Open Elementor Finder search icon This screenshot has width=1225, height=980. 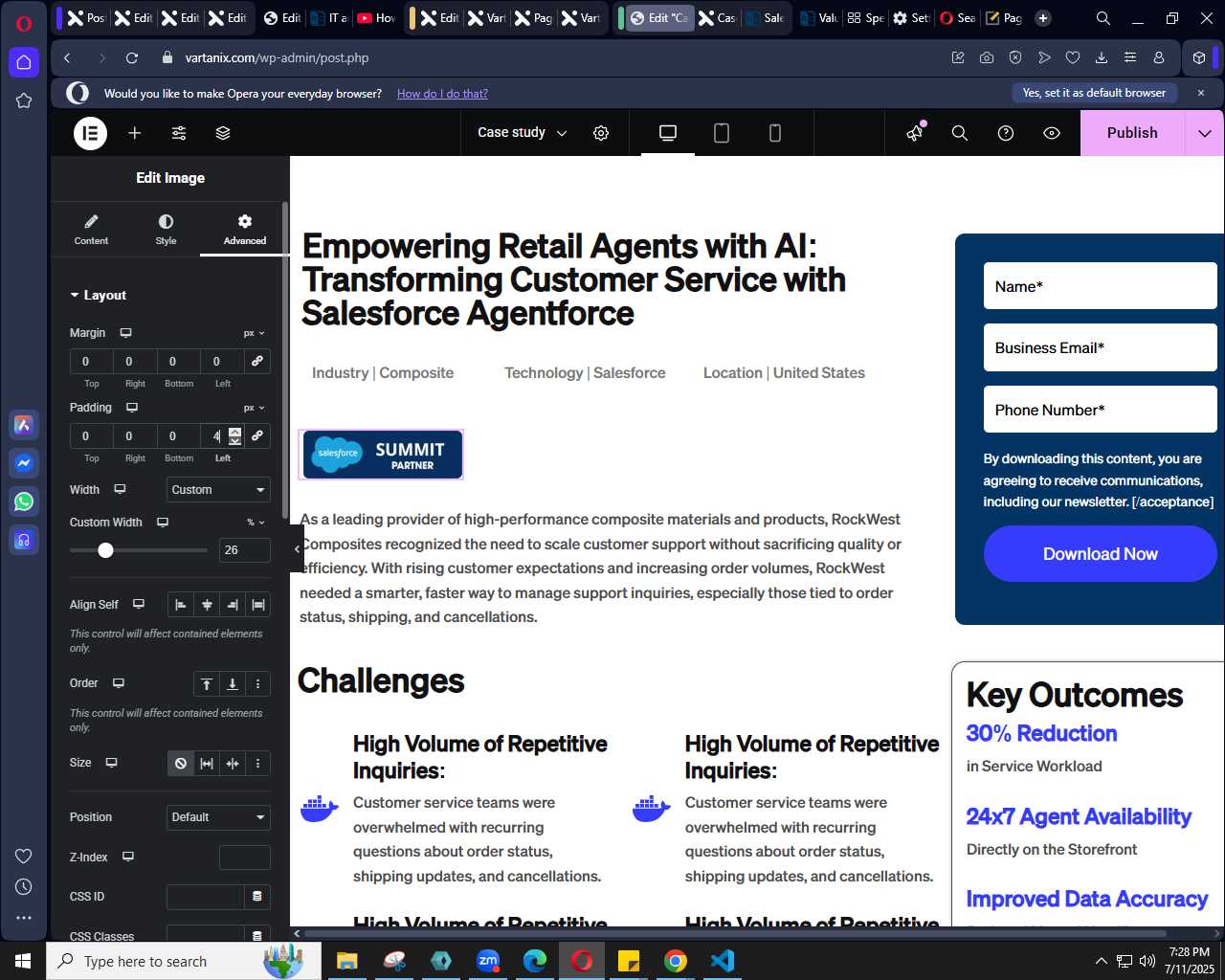tap(960, 133)
